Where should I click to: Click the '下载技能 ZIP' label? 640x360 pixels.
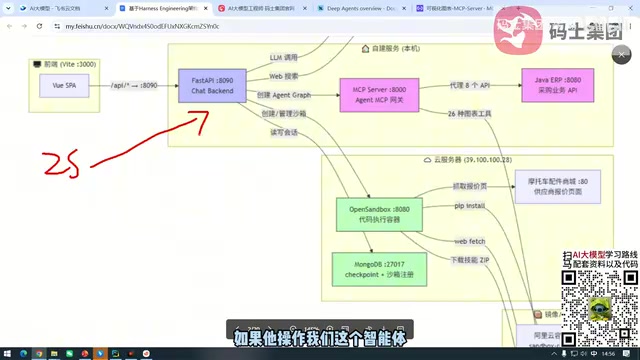click(469, 260)
